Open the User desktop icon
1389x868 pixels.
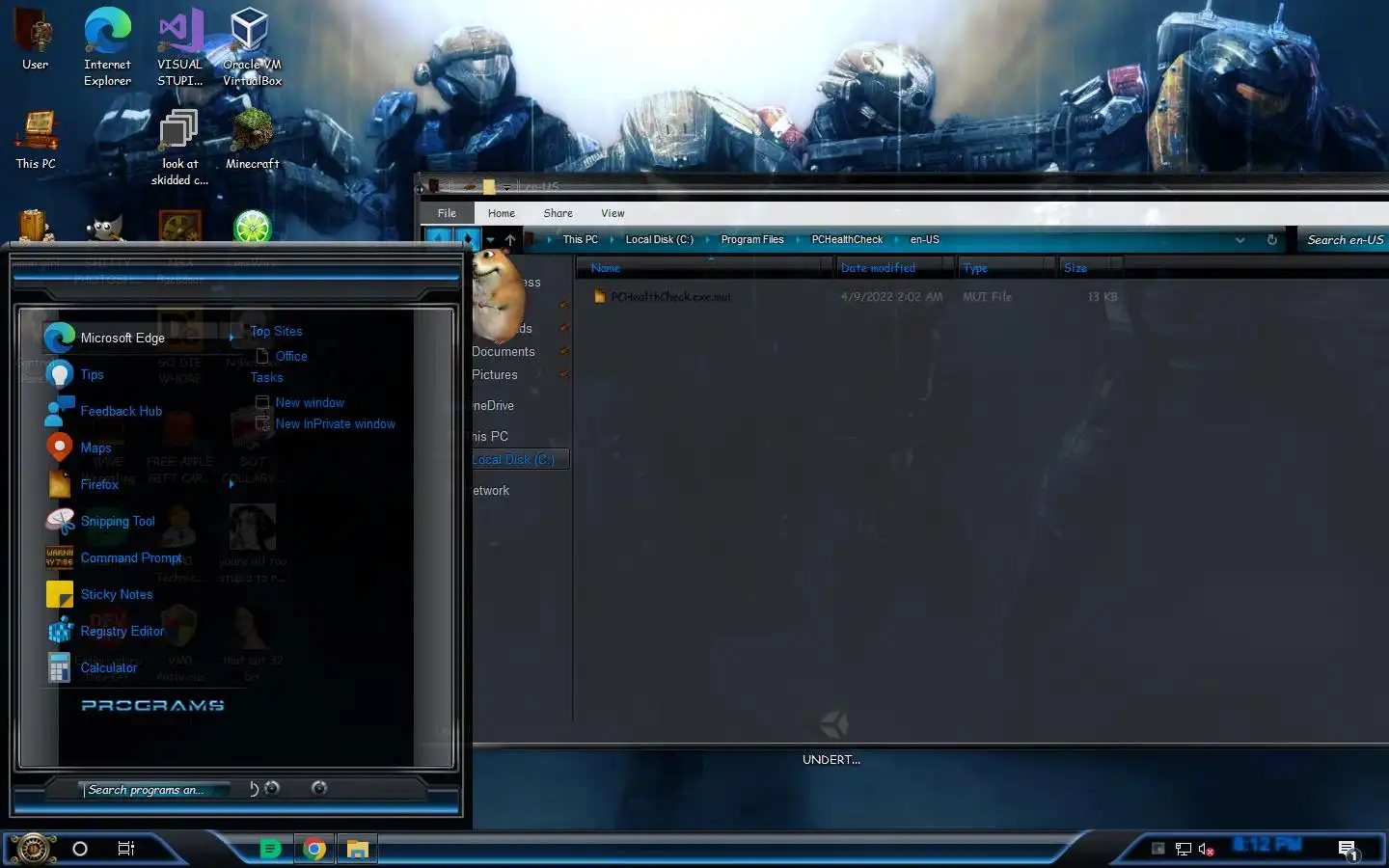(x=36, y=41)
